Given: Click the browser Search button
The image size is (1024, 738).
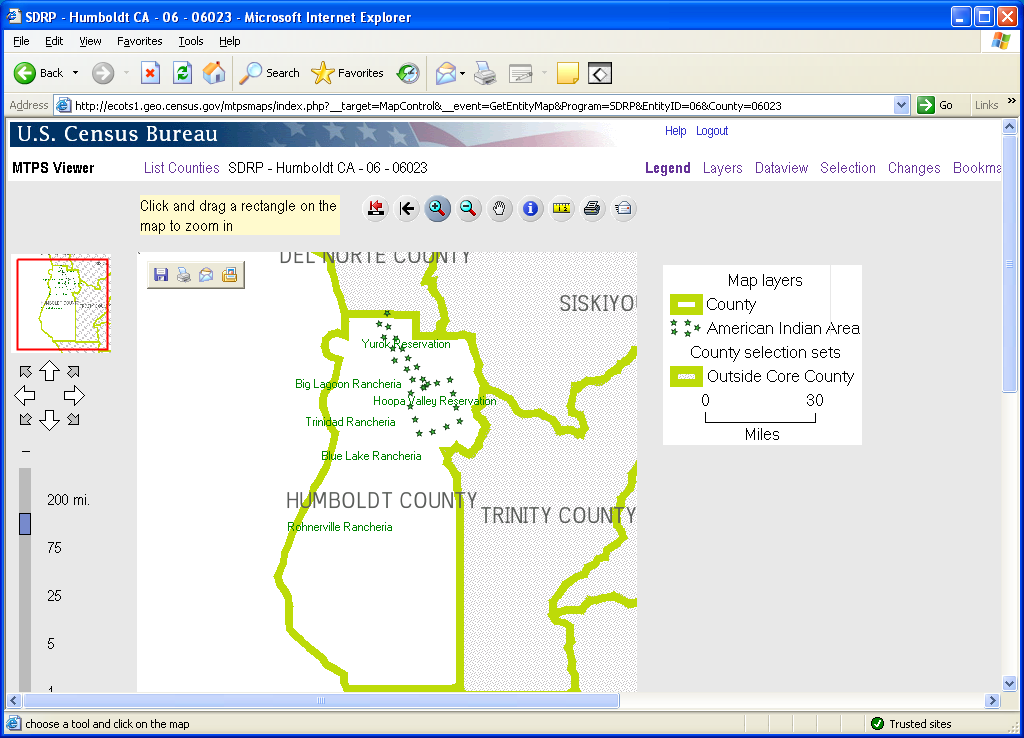Looking at the screenshot, I should pos(269,73).
